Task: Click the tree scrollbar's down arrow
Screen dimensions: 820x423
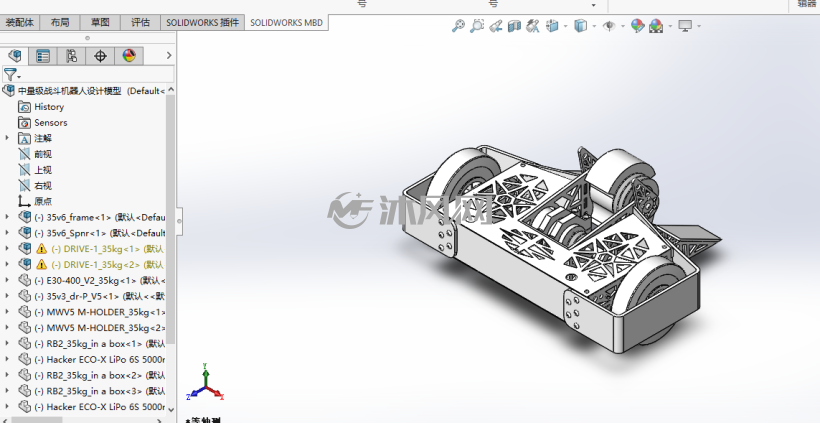Action: pos(170,410)
